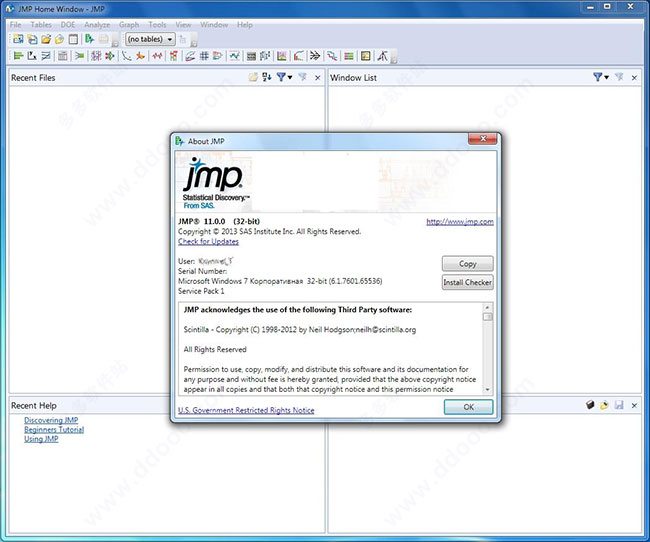Click the text JMP 11.0.0 (32-bit)
The width and height of the screenshot is (650, 542).
click(219, 221)
